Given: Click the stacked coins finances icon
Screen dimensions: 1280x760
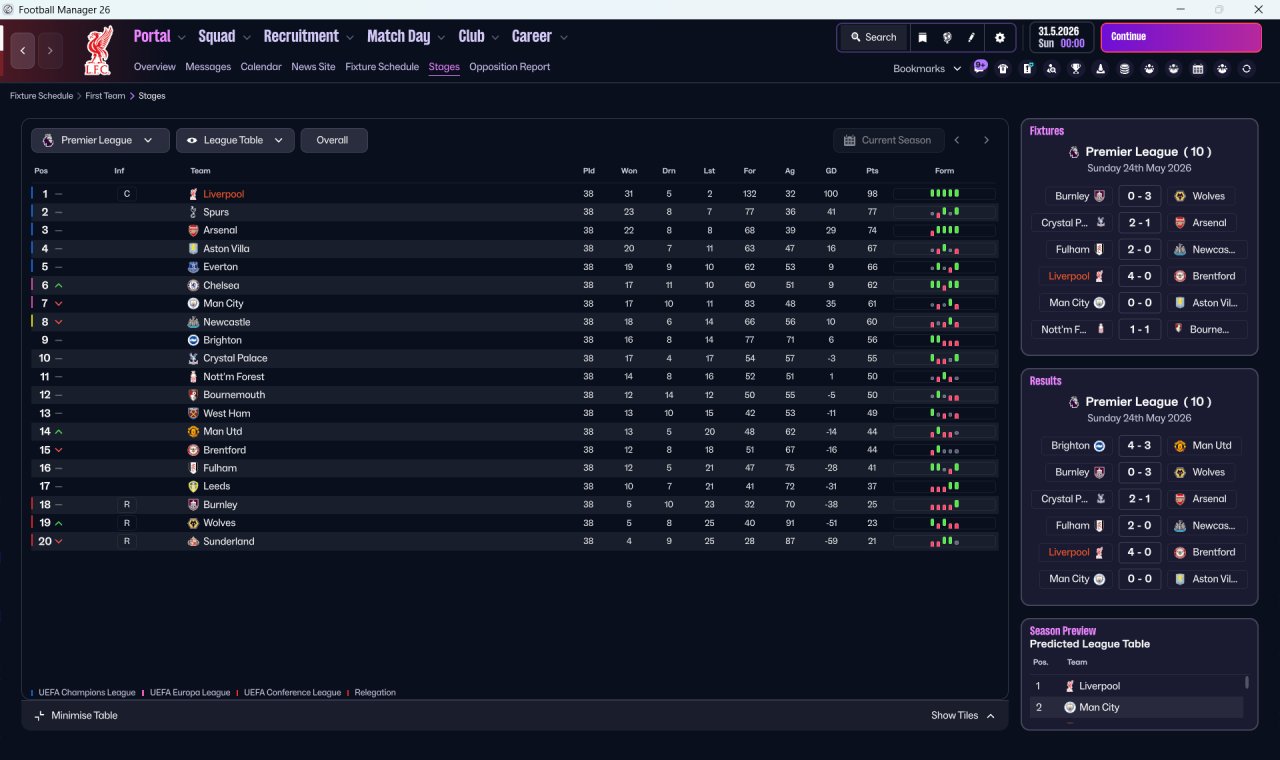Looking at the screenshot, I should click(x=1124, y=69).
